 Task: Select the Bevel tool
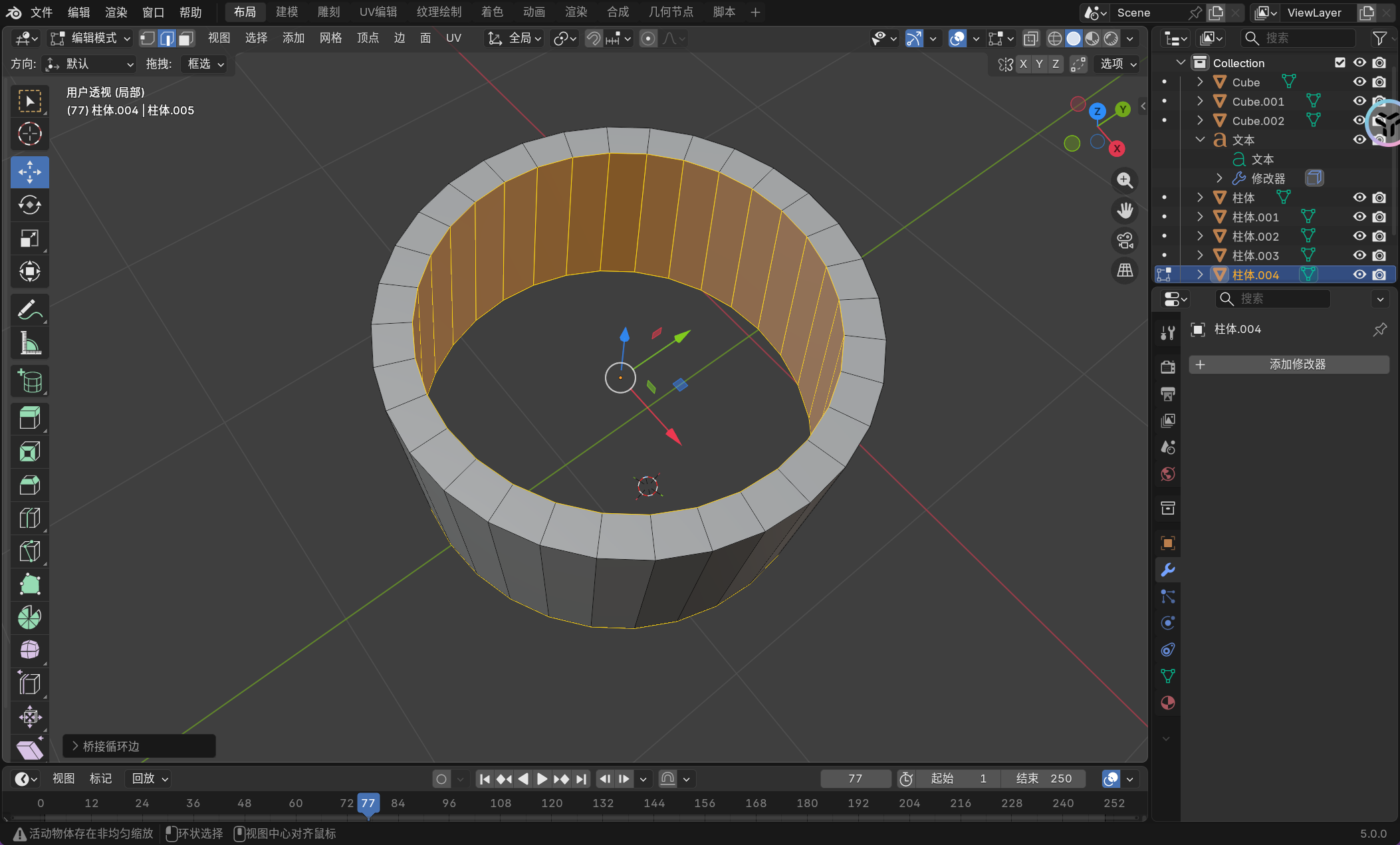click(29, 485)
